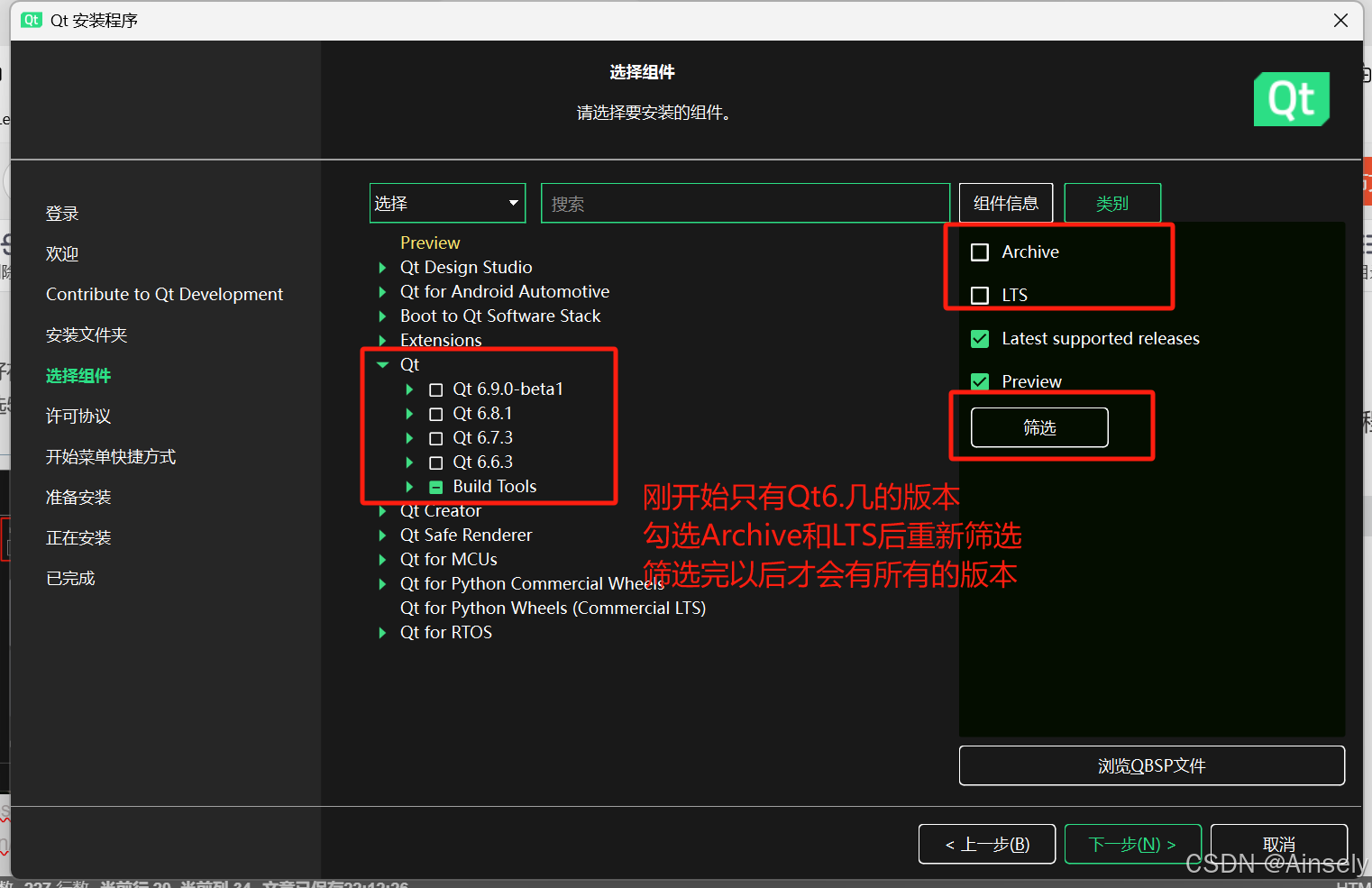Click the Qt installer title bar icon
The width and height of the screenshot is (1372, 888).
pos(32,20)
